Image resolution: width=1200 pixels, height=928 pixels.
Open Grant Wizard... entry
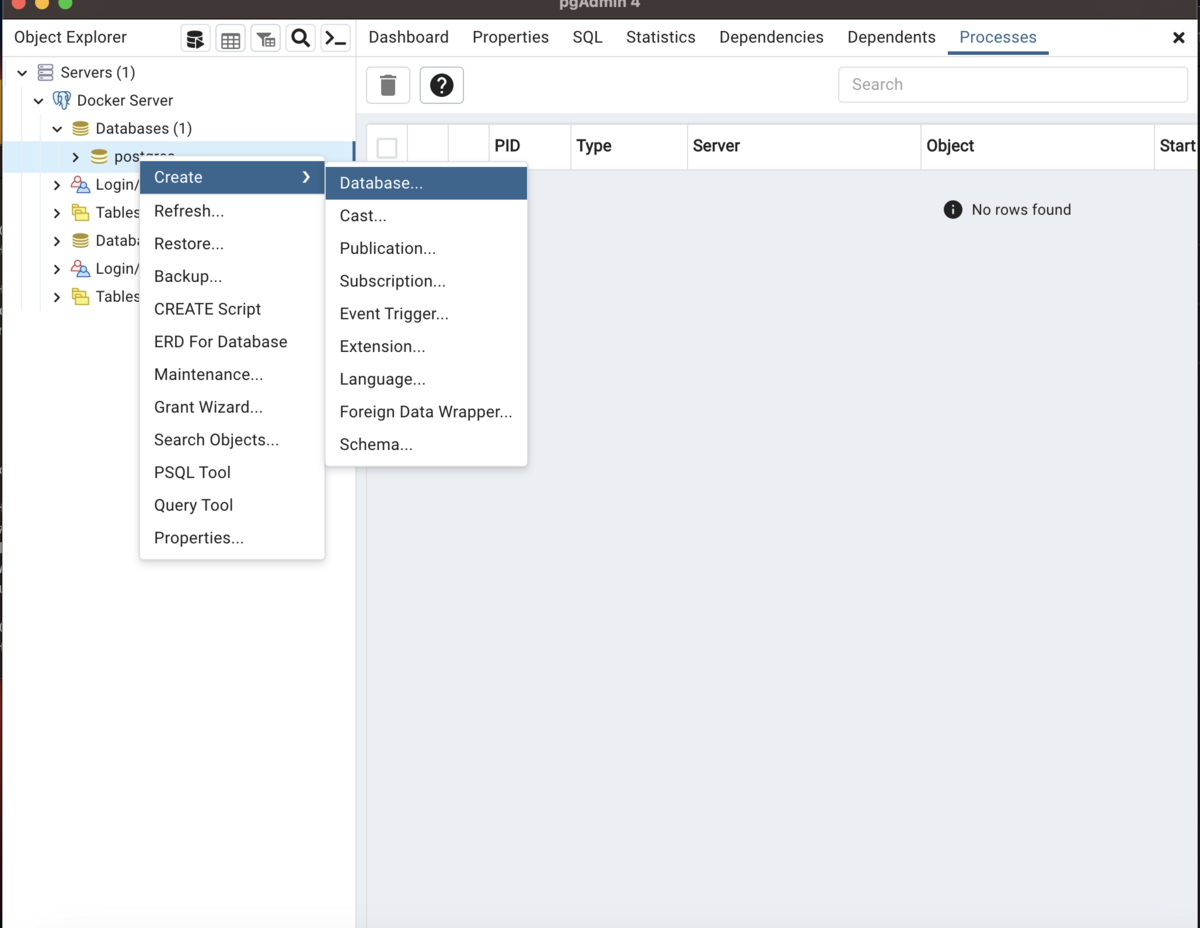232,407
